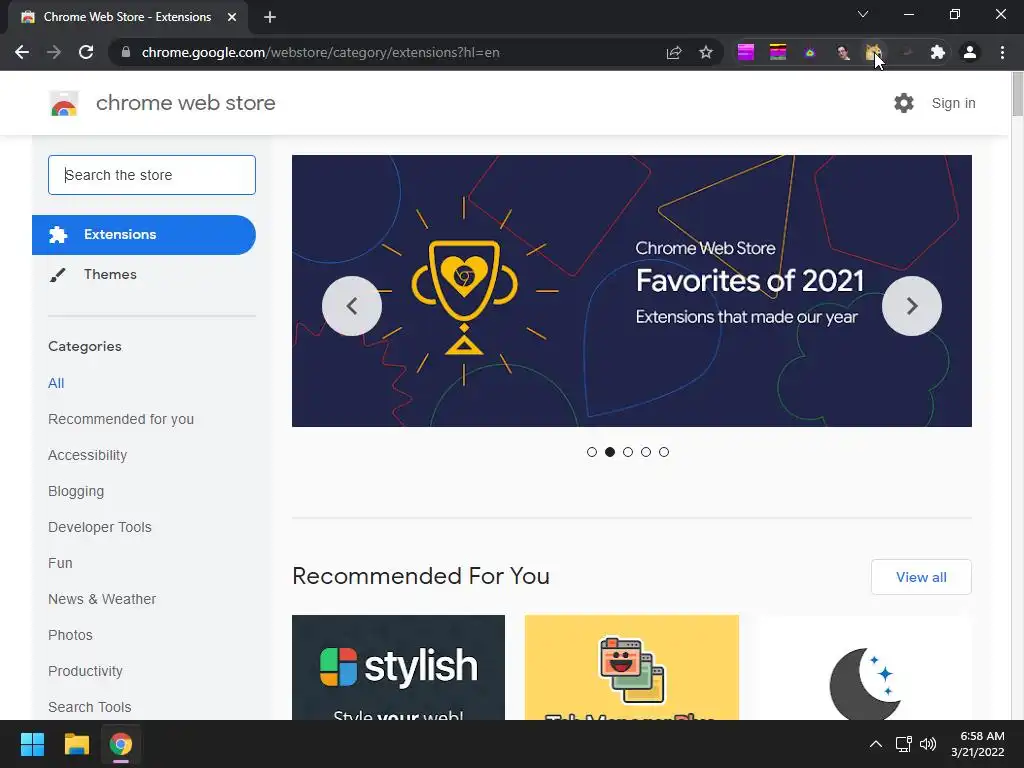Click the Chrome Web Store - Extensions tab
Image resolution: width=1024 pixels, height=768 pixels.
pos(127,17)
